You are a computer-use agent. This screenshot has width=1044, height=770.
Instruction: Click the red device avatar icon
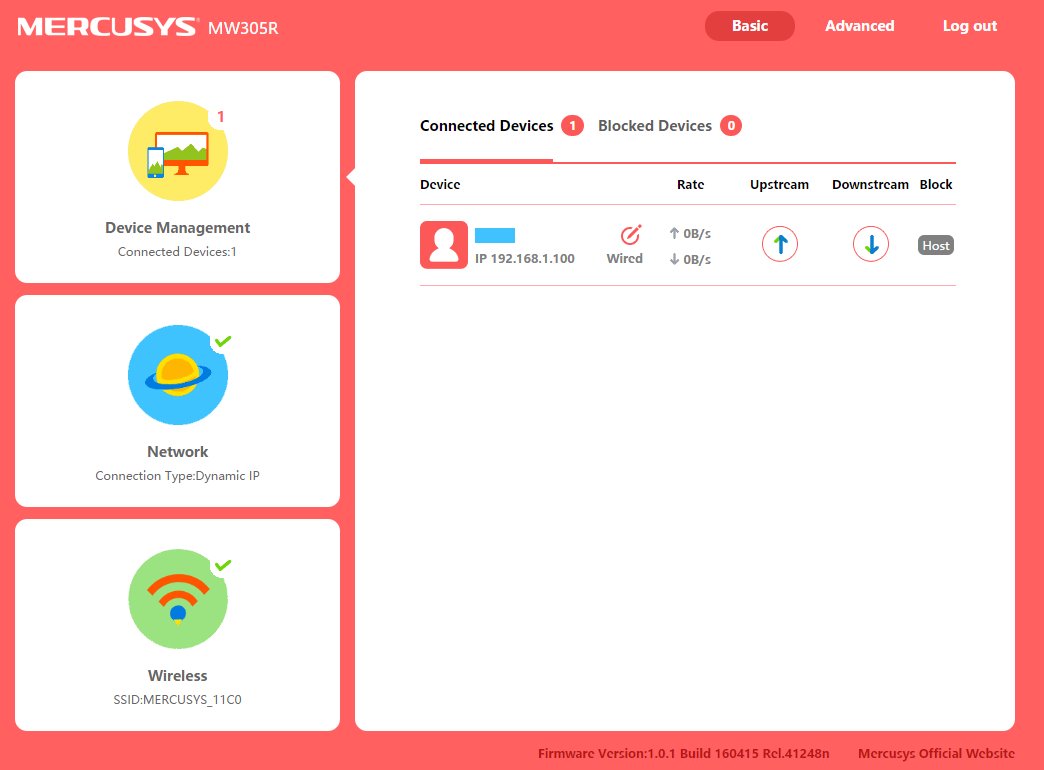click(444, 245)
